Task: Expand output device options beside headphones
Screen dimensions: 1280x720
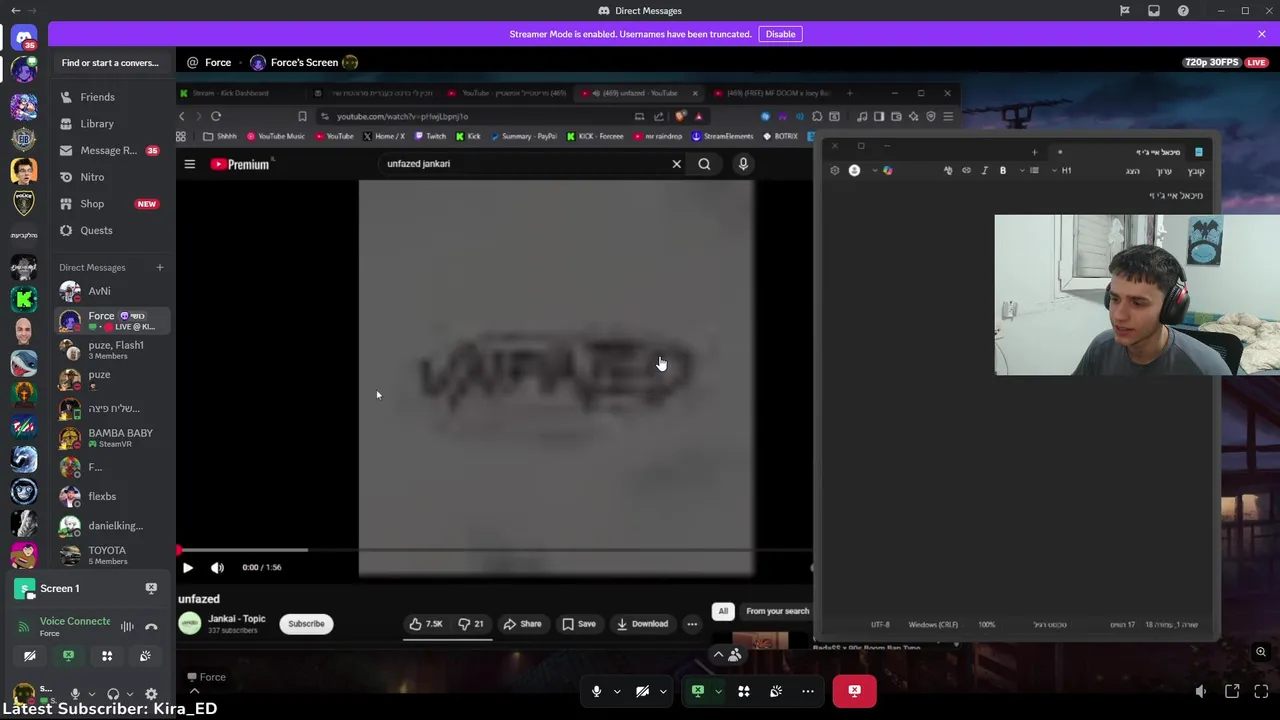Action: point(129,694)
